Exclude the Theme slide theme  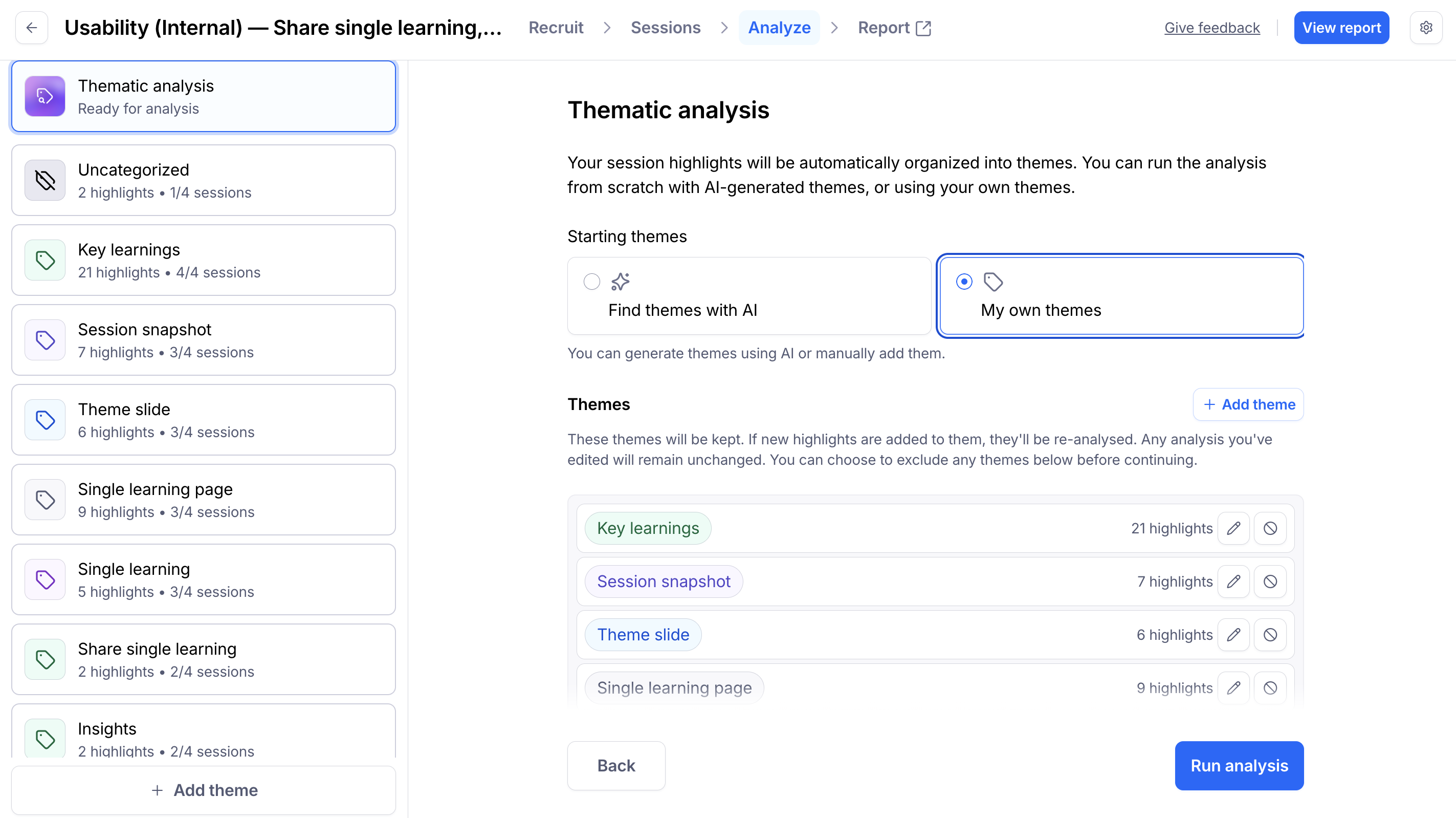(1270, 634)
